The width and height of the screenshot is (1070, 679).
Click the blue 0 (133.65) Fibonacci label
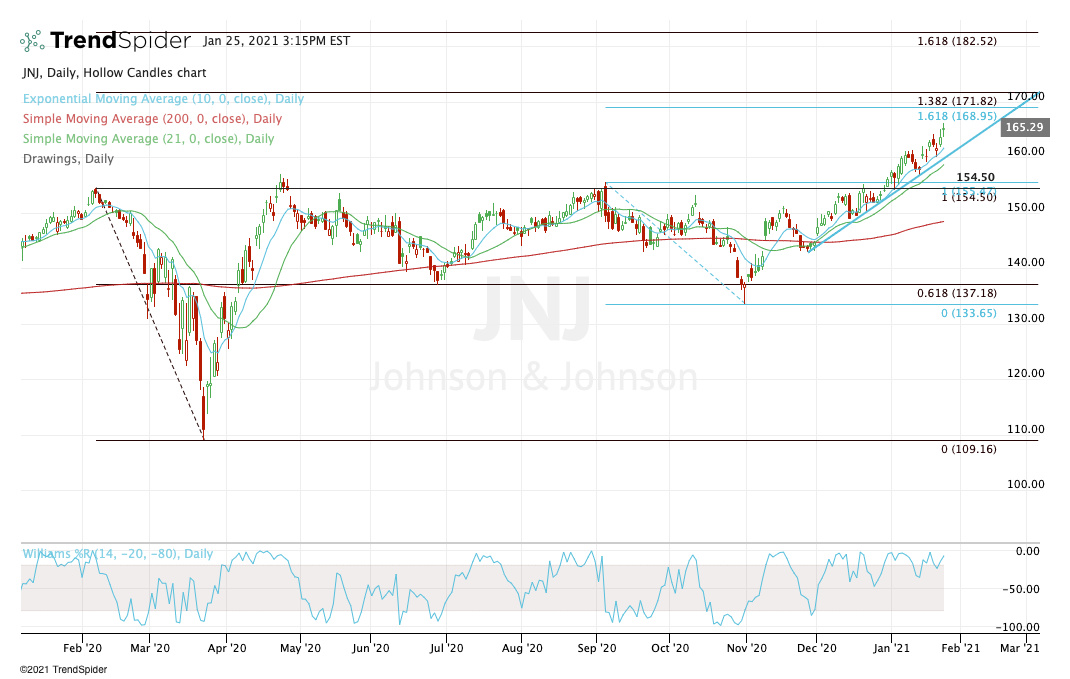click(969, 313)
